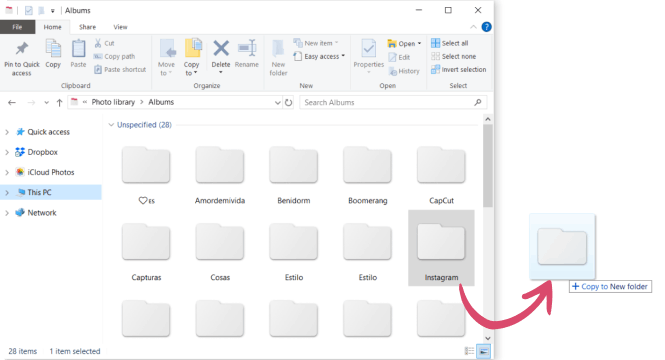Open New item dropdown

[x=316, y=43]
